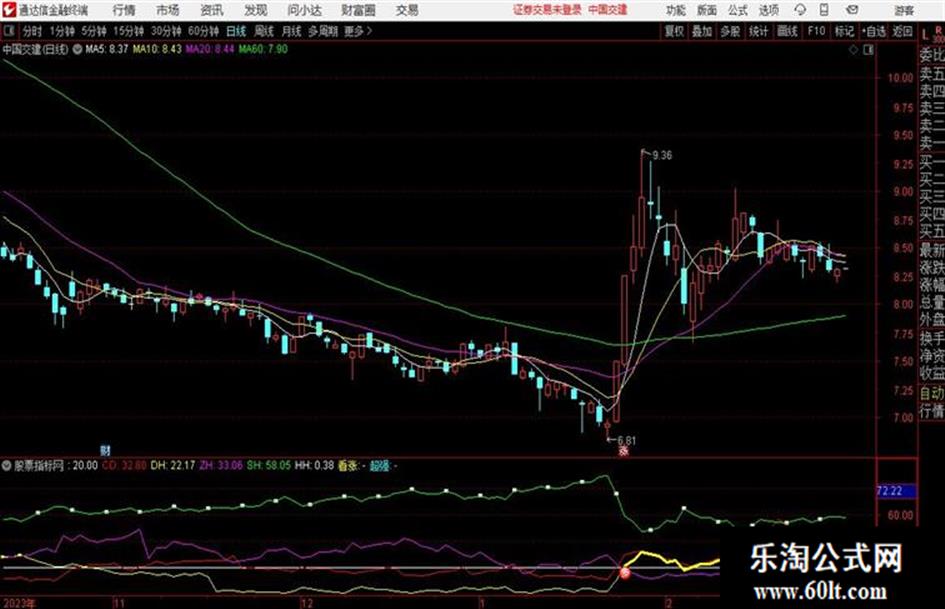Click the HH: 0.38 indicator value
Viewport: 945px width, 609px height.
tap(314, 465)
